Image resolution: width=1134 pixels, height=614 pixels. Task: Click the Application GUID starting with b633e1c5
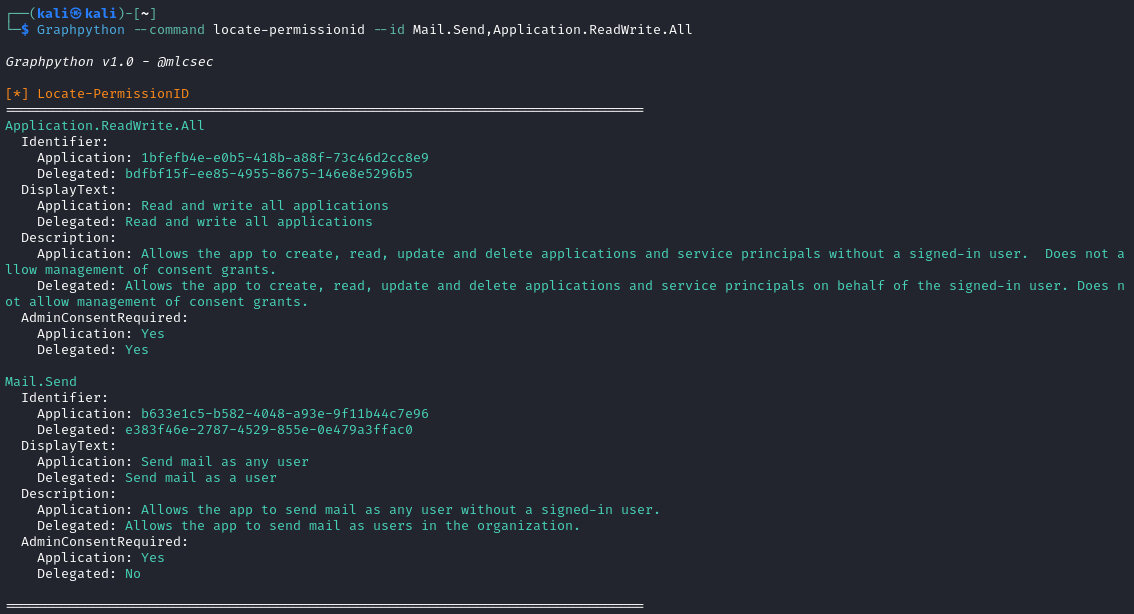click(284, 414)
